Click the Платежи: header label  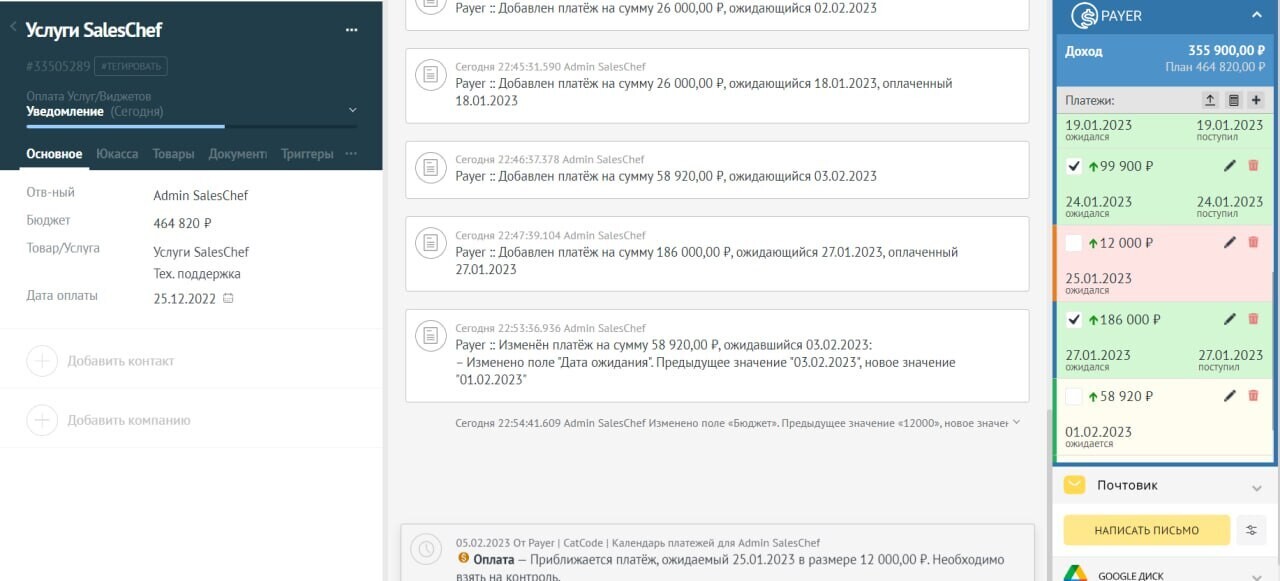click(1090, 101)
